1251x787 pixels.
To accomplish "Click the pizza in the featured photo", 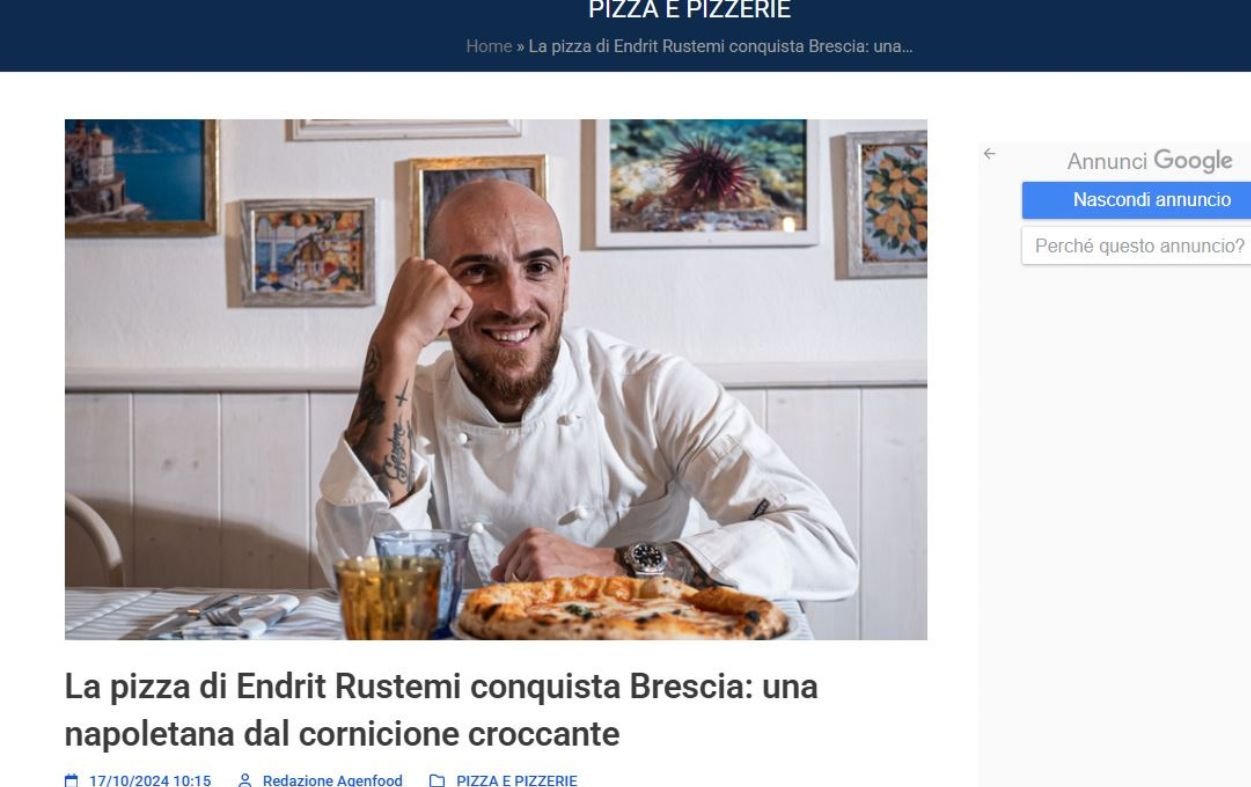I will [622, 610].
